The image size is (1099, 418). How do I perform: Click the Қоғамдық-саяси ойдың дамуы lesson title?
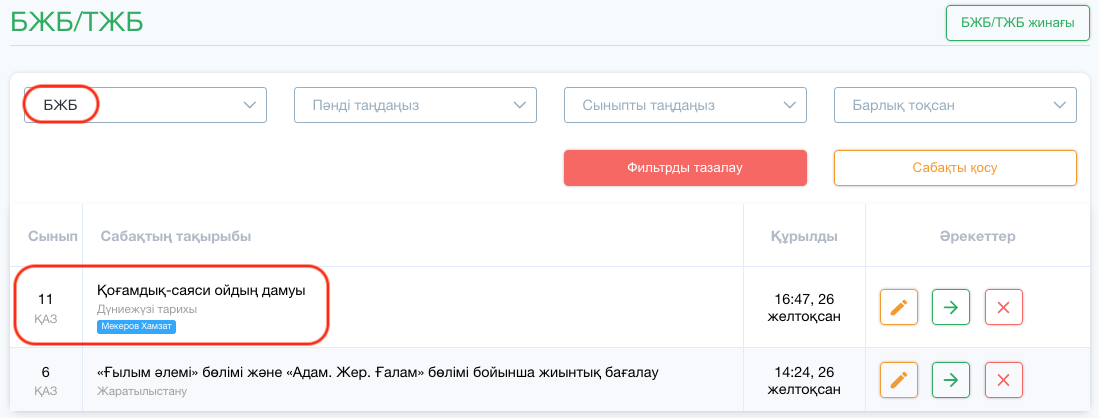[202, 291]
